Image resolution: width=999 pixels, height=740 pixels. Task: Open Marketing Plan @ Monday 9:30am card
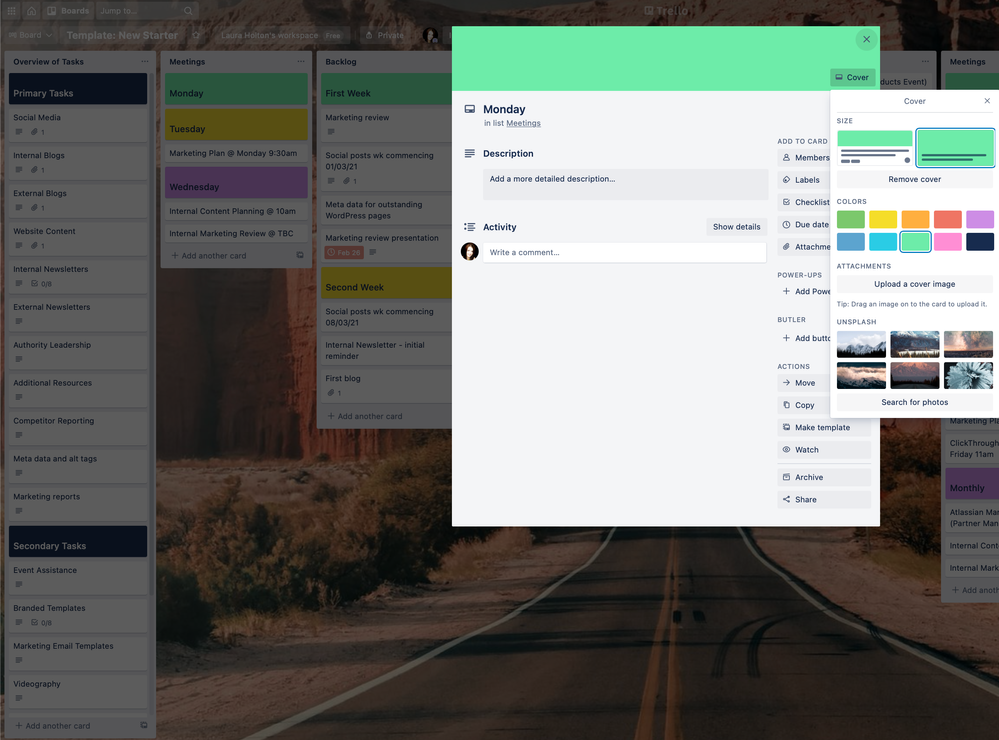click(x=236, y=154)
